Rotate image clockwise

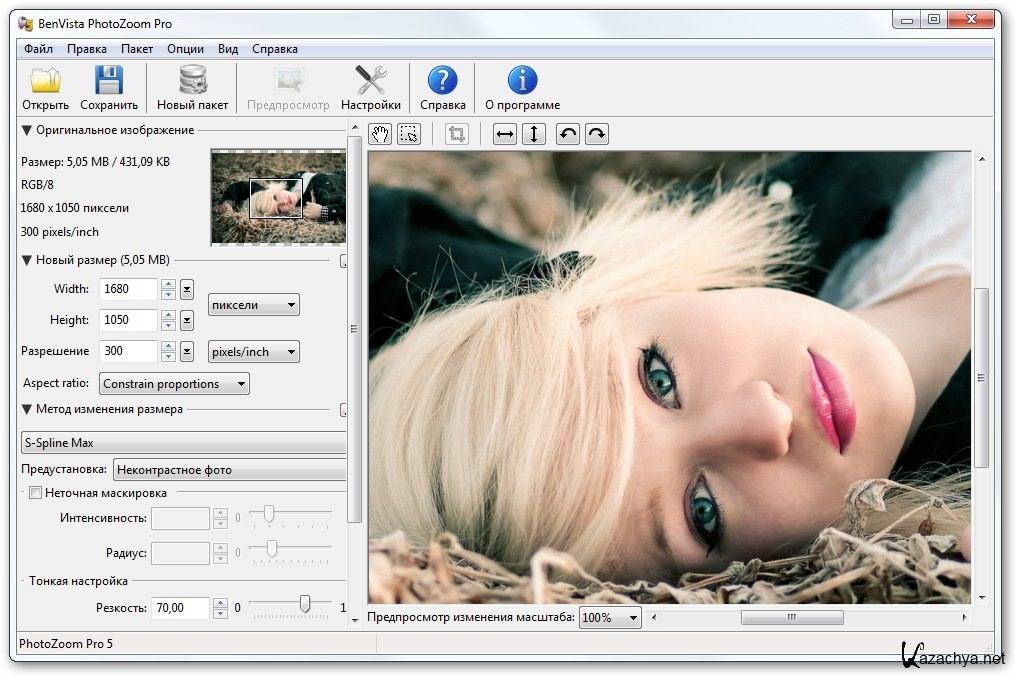596,134
